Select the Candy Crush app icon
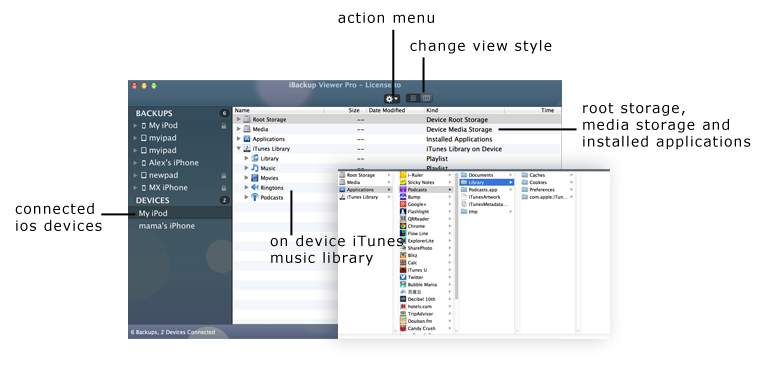Viewport: 764px width, 366px height. (x=403, y=328)
